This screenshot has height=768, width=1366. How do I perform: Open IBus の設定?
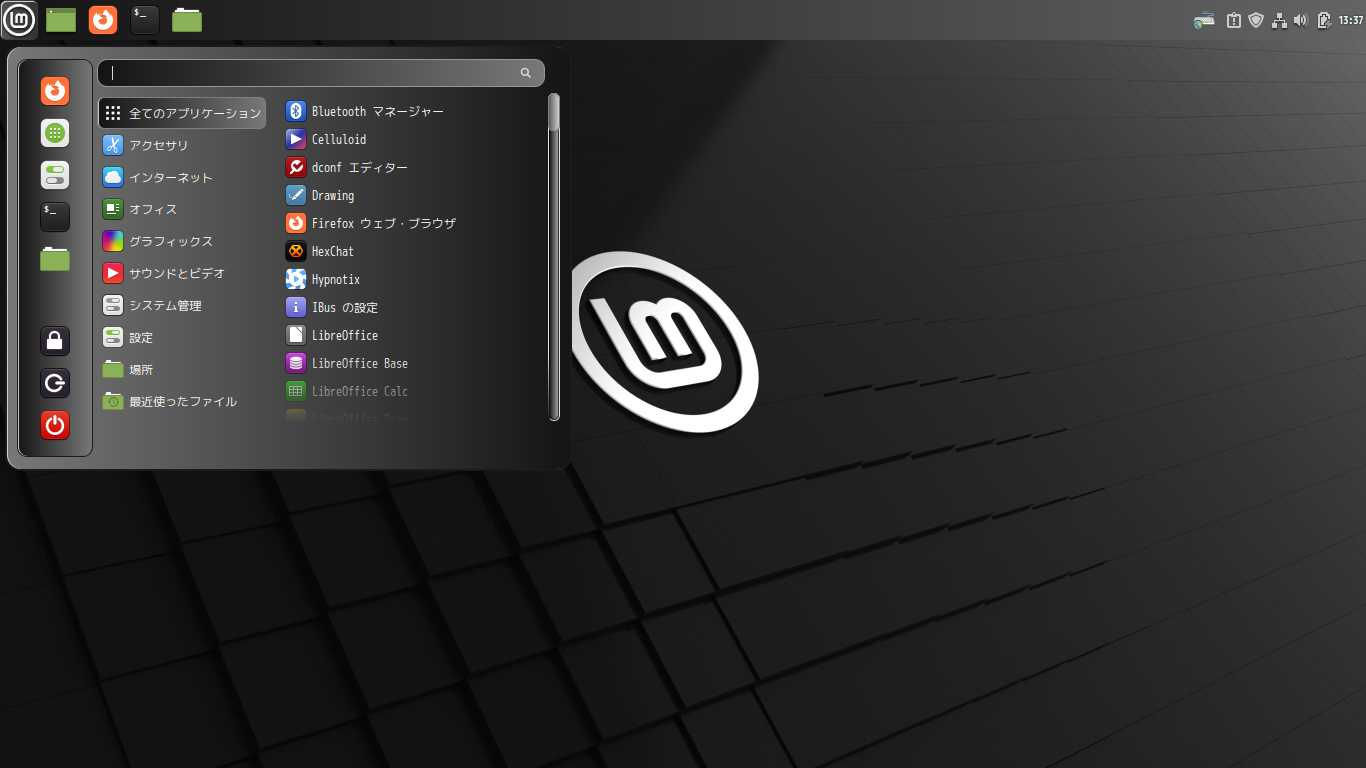(x=414, y=307)
